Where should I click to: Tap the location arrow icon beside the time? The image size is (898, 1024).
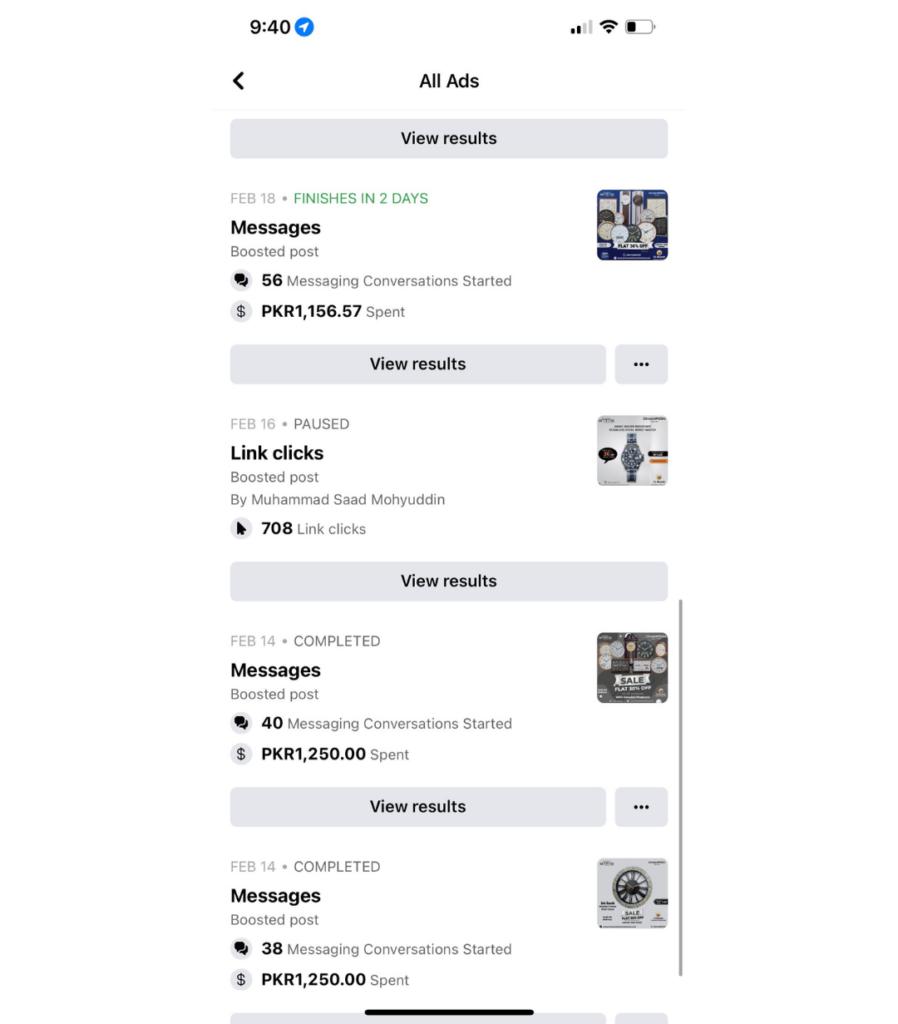(304, 27)
